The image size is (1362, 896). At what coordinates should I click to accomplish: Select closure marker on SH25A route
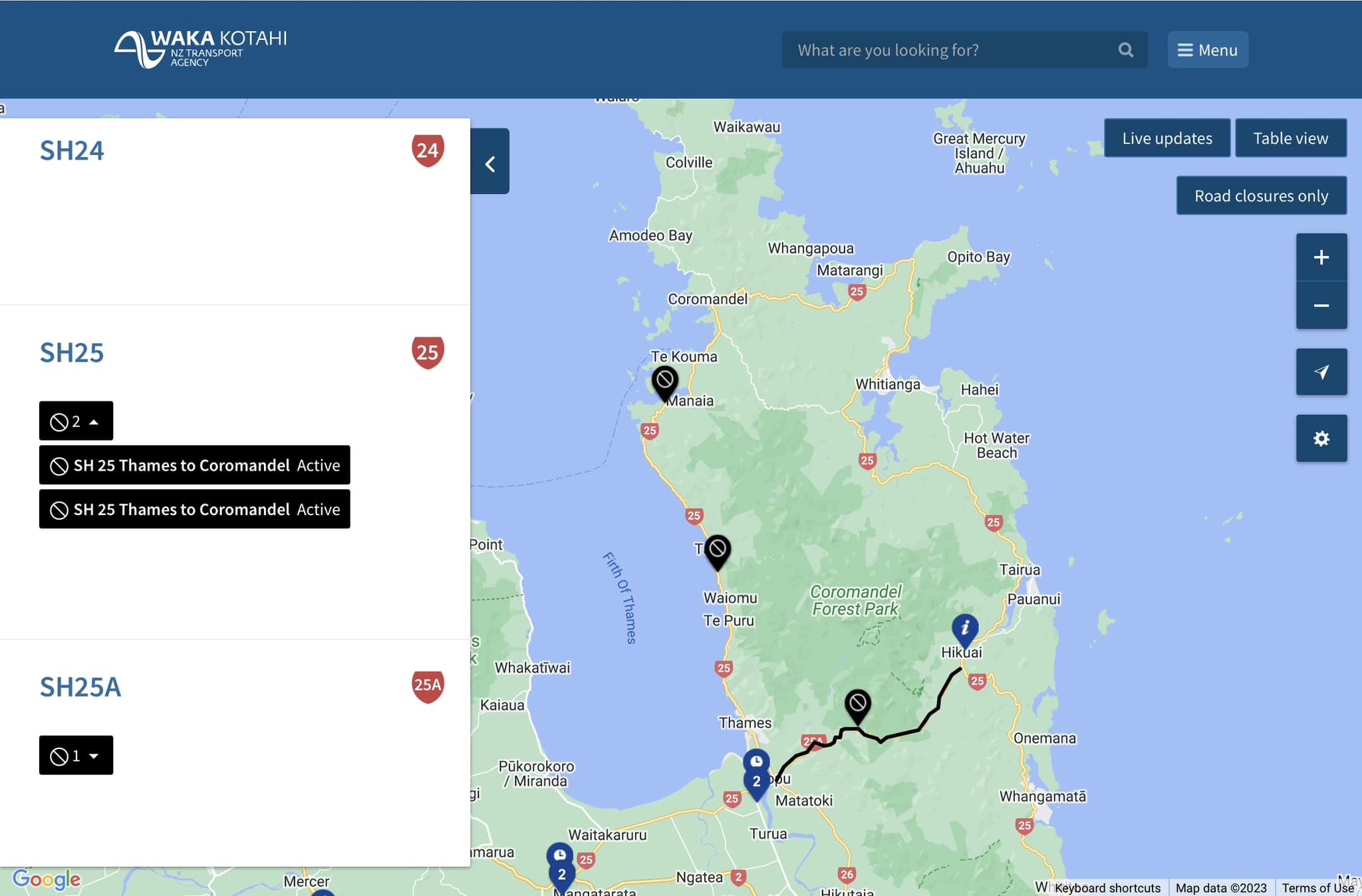[858, 705]
